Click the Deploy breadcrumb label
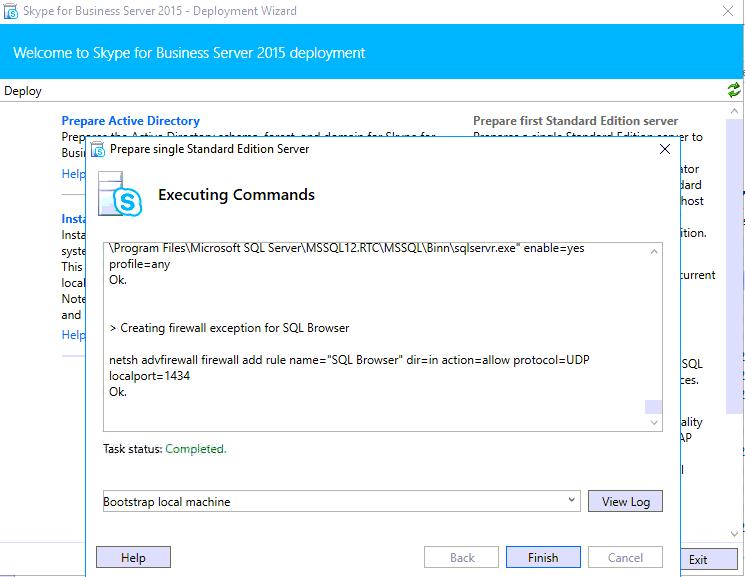This screenshot has height=577, width=745. [x=23, y=91]
